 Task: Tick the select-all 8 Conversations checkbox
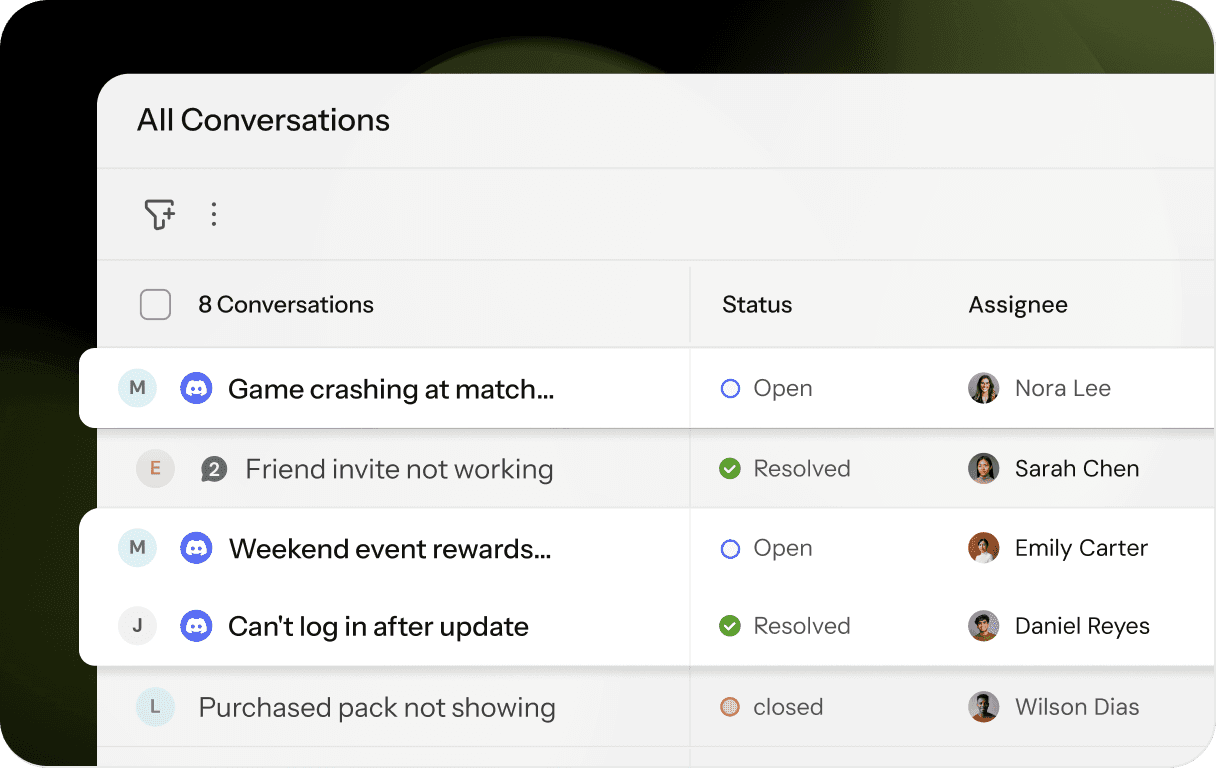pyautogui.click(x=155, y=305)
